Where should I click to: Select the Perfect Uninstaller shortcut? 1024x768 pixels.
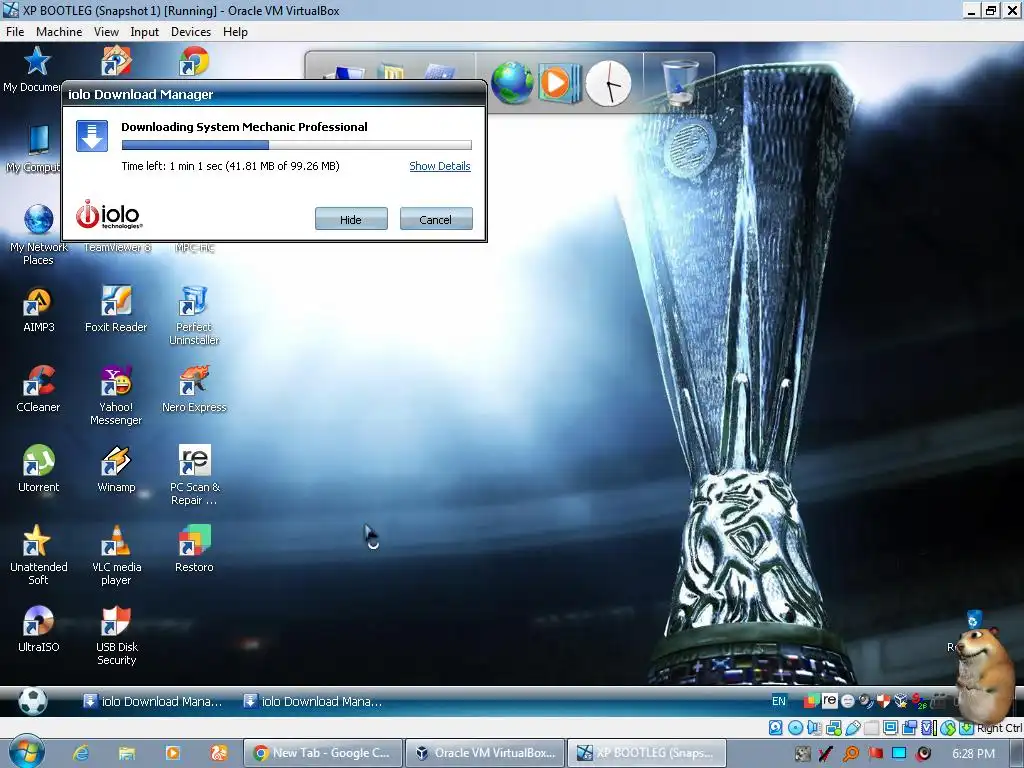(194, 301)
